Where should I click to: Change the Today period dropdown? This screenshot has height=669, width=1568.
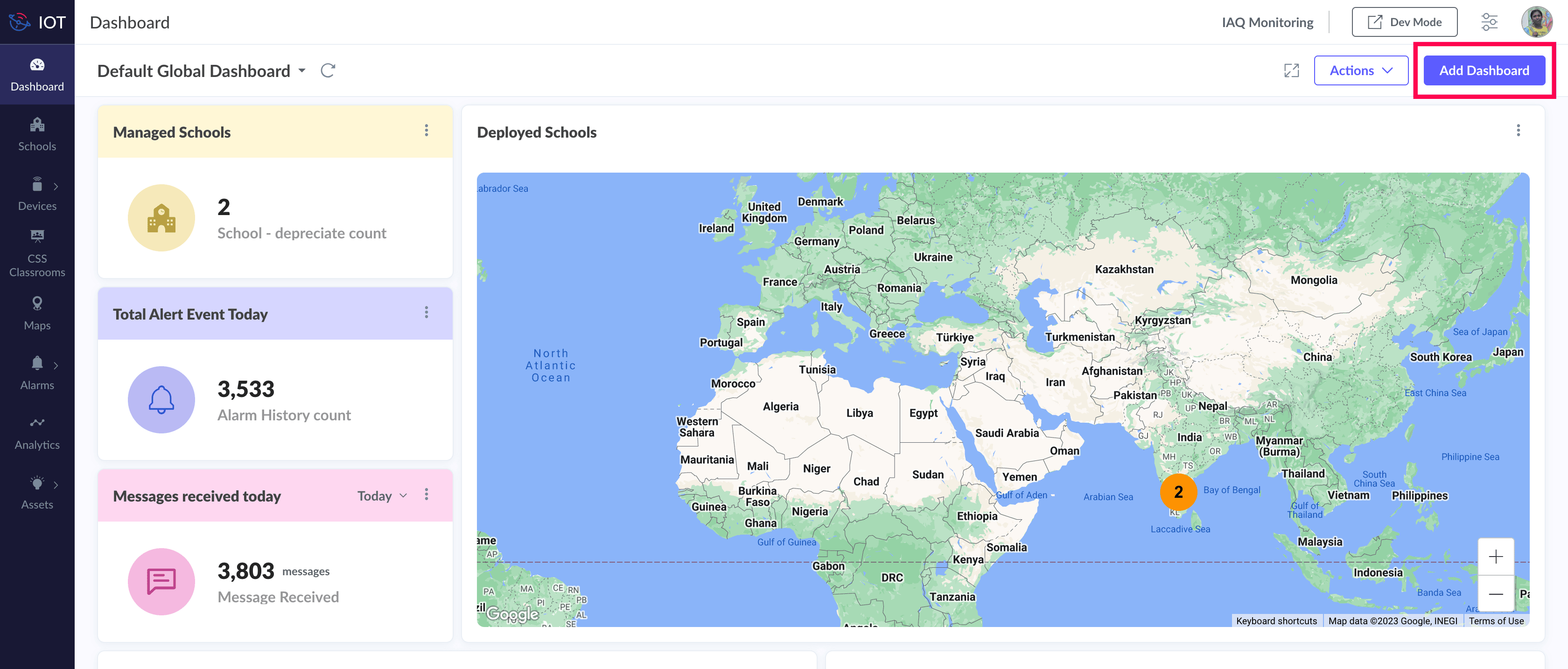tap(382, 495)
